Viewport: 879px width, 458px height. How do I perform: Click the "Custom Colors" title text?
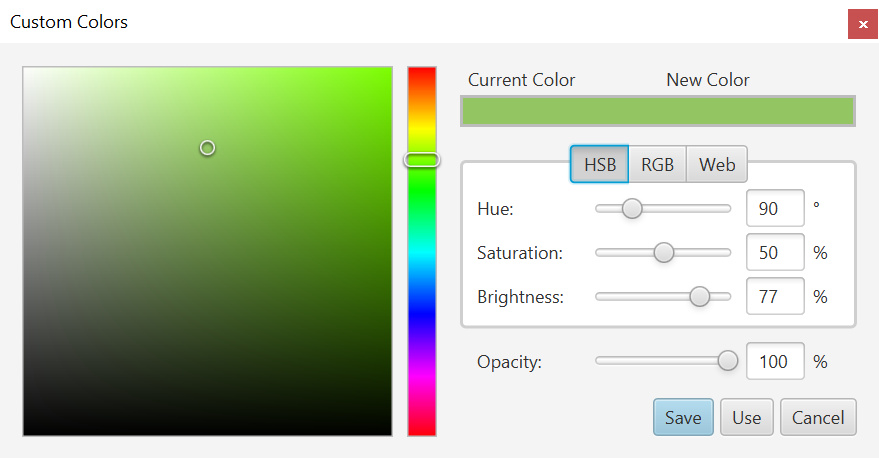(69, 22)
